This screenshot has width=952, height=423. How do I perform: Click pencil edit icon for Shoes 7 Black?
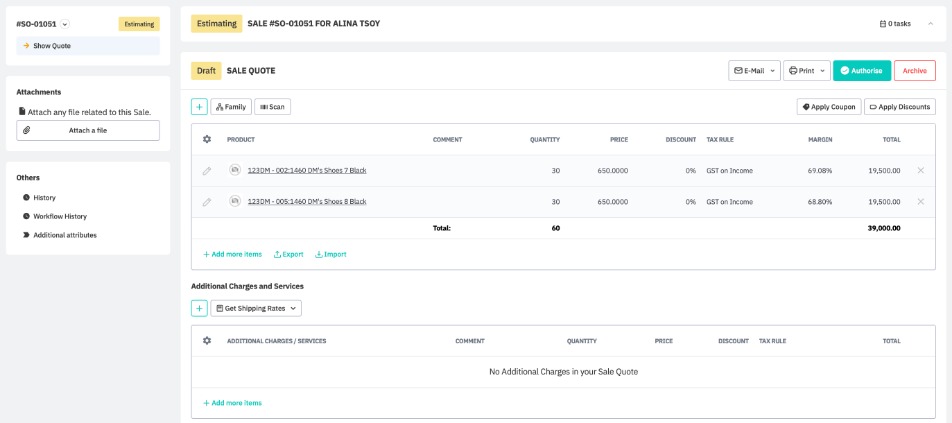[207, 171]
